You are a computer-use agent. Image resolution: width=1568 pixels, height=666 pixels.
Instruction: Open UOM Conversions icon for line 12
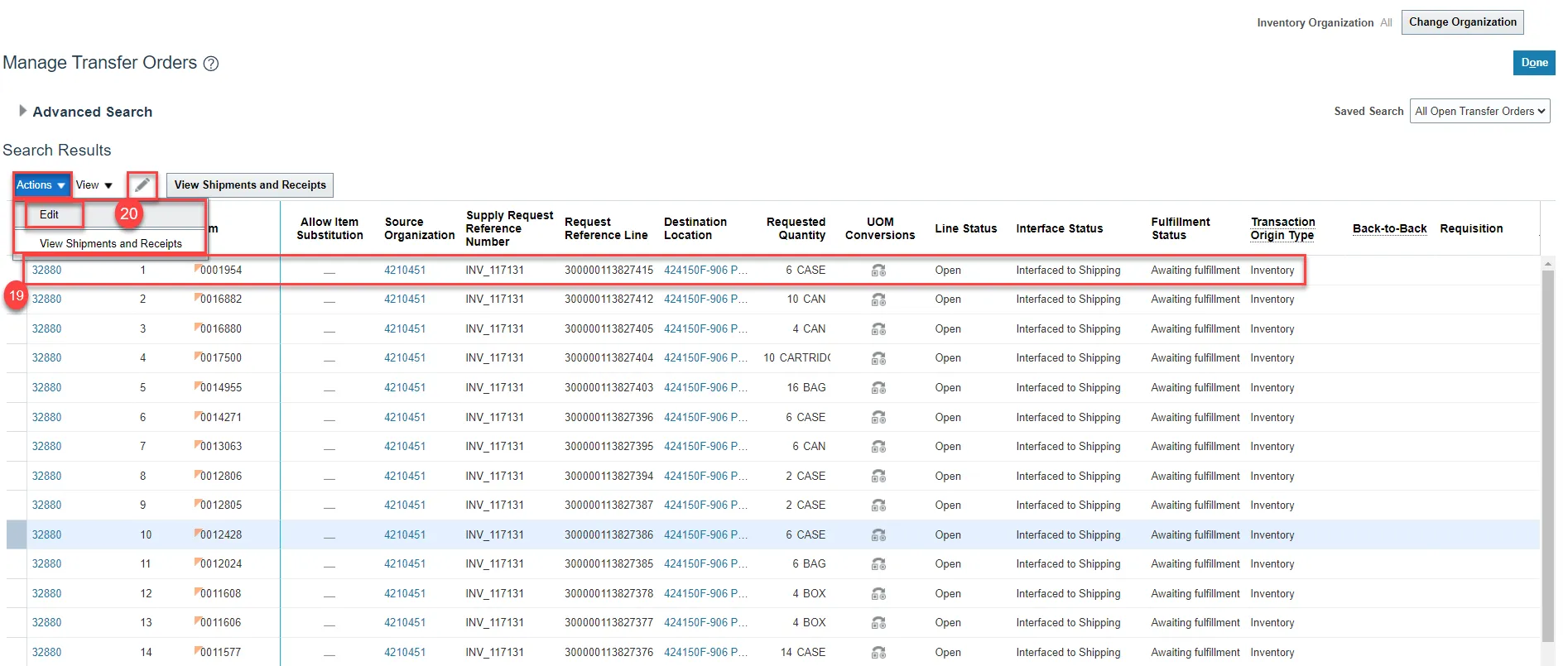click(x=878, y=594)
